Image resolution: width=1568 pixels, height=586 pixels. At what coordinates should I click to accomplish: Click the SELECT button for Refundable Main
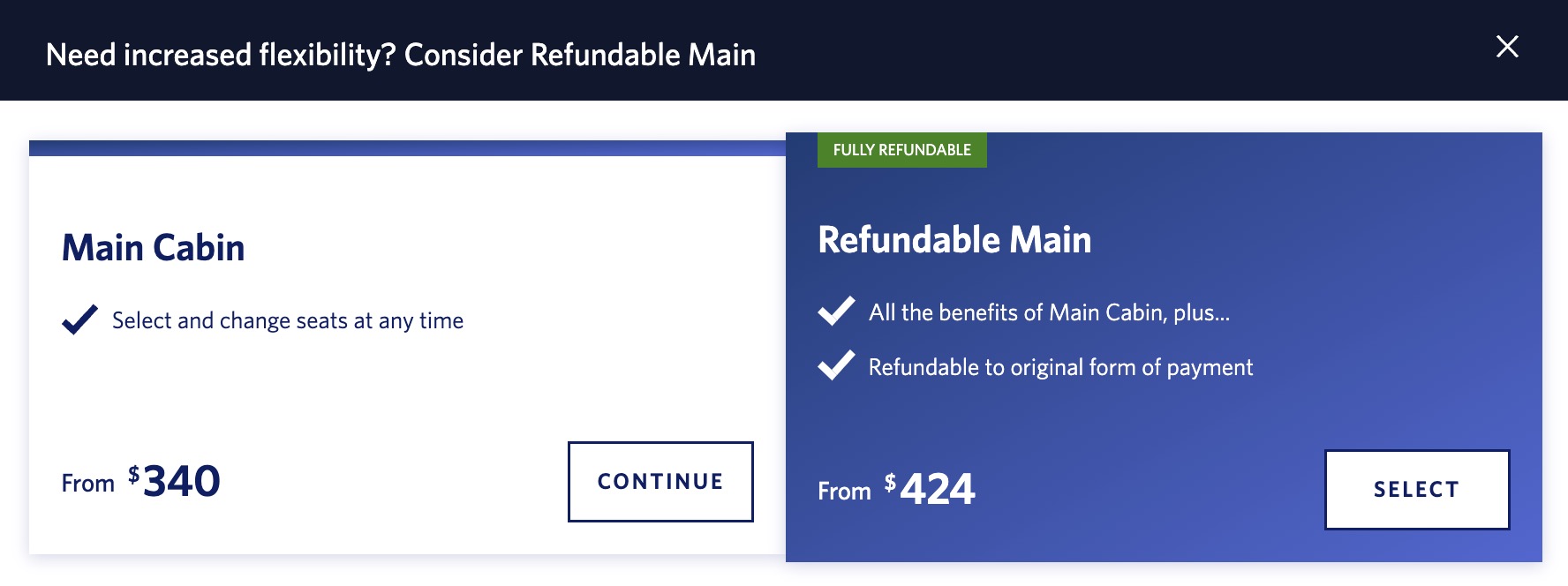[x=1417, y=489]
